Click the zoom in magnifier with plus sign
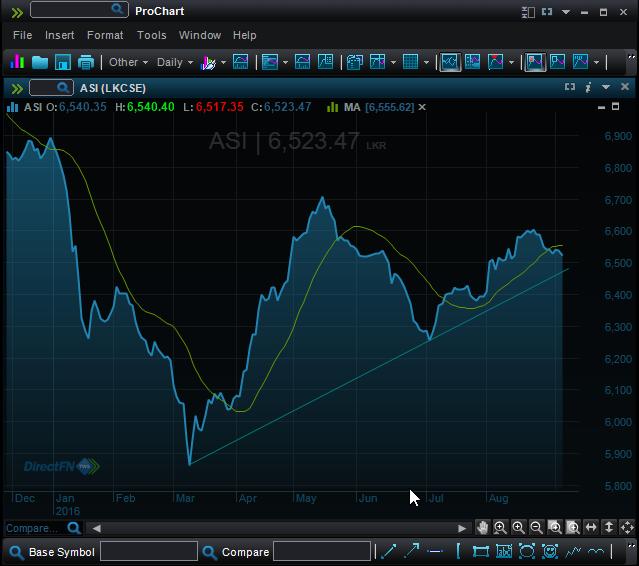The image size is (639, 566). tap(518, 528)
